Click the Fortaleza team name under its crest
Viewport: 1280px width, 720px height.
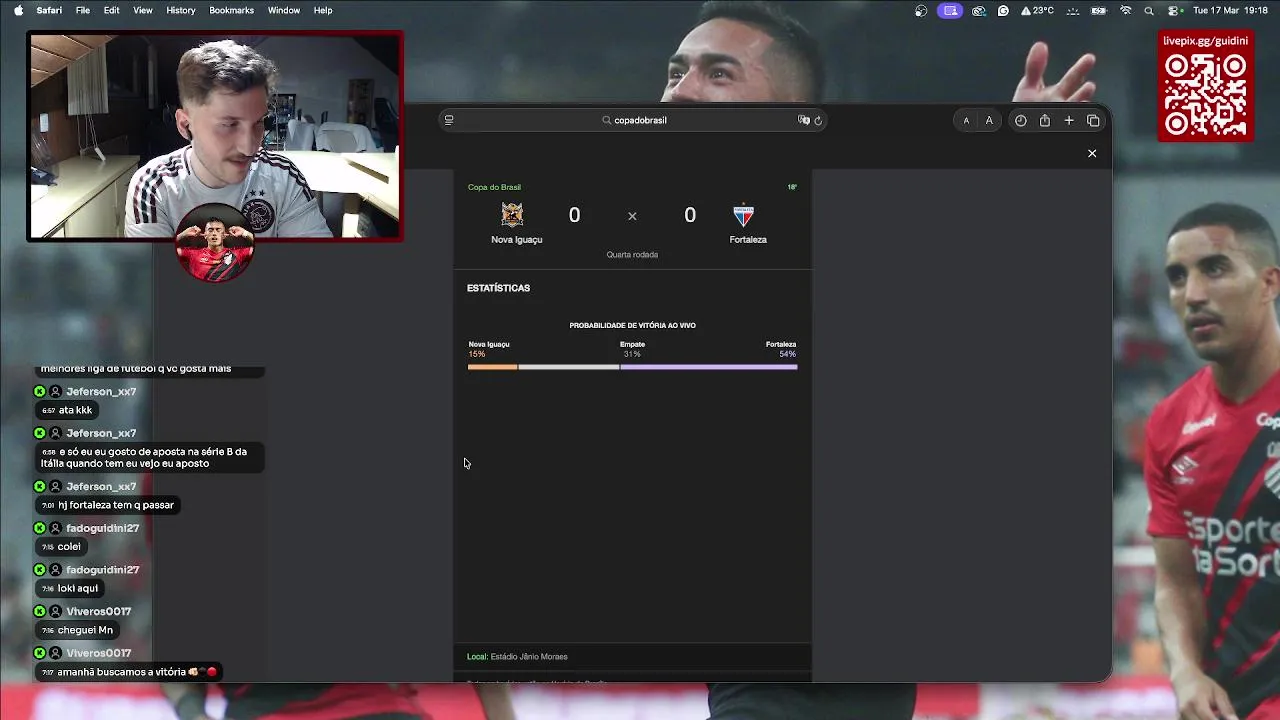[748, 240]
